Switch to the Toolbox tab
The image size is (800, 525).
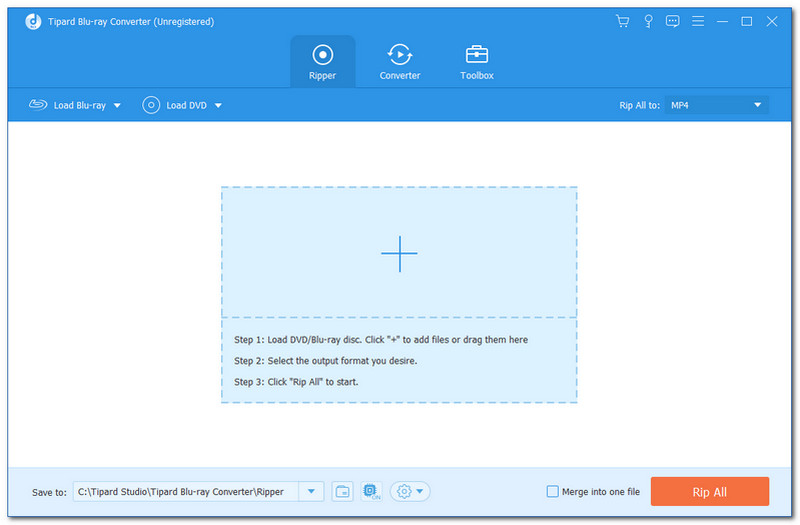(477, 62)
